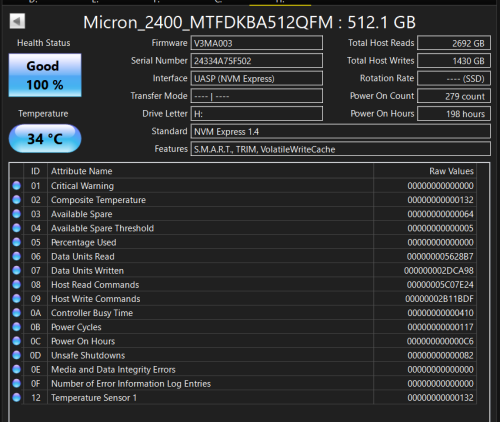Viewport: 500px width, 422px height.
Task: Click the status orb for Controller Busy Time
Action: [x=16, y=313]
